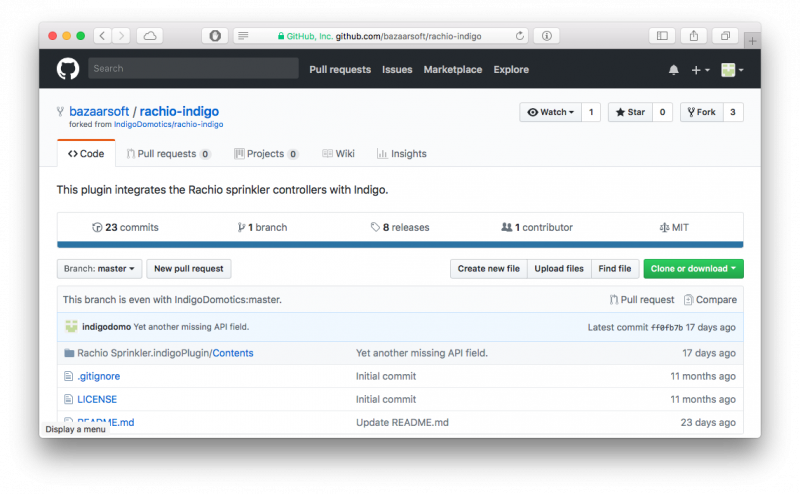Image resolution: width=800 pixels, height=494 pixels.
Task: Go back with Safari back arrow
Action: [x=103, y=36]
